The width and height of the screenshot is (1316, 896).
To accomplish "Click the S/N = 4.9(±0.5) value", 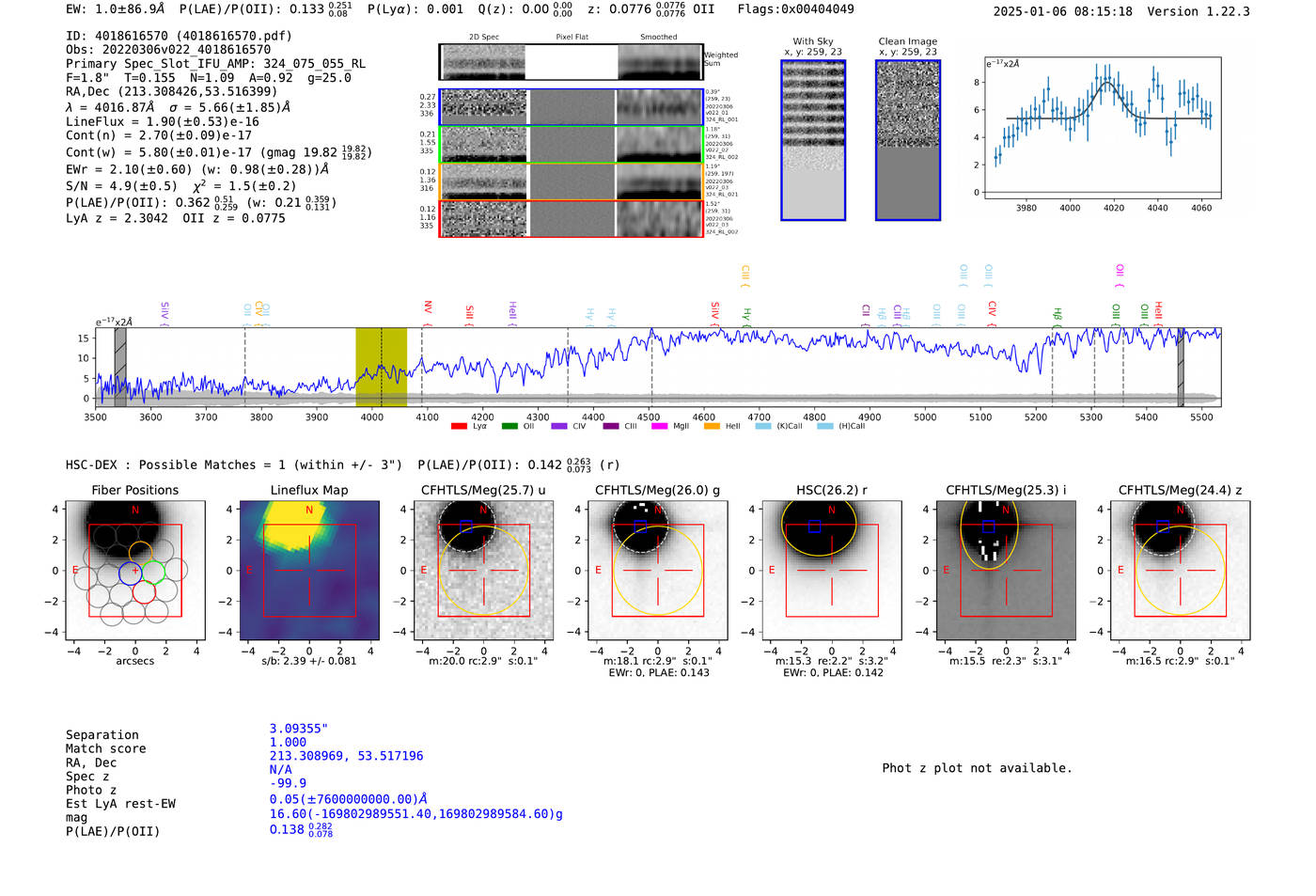I will [121, 186].
